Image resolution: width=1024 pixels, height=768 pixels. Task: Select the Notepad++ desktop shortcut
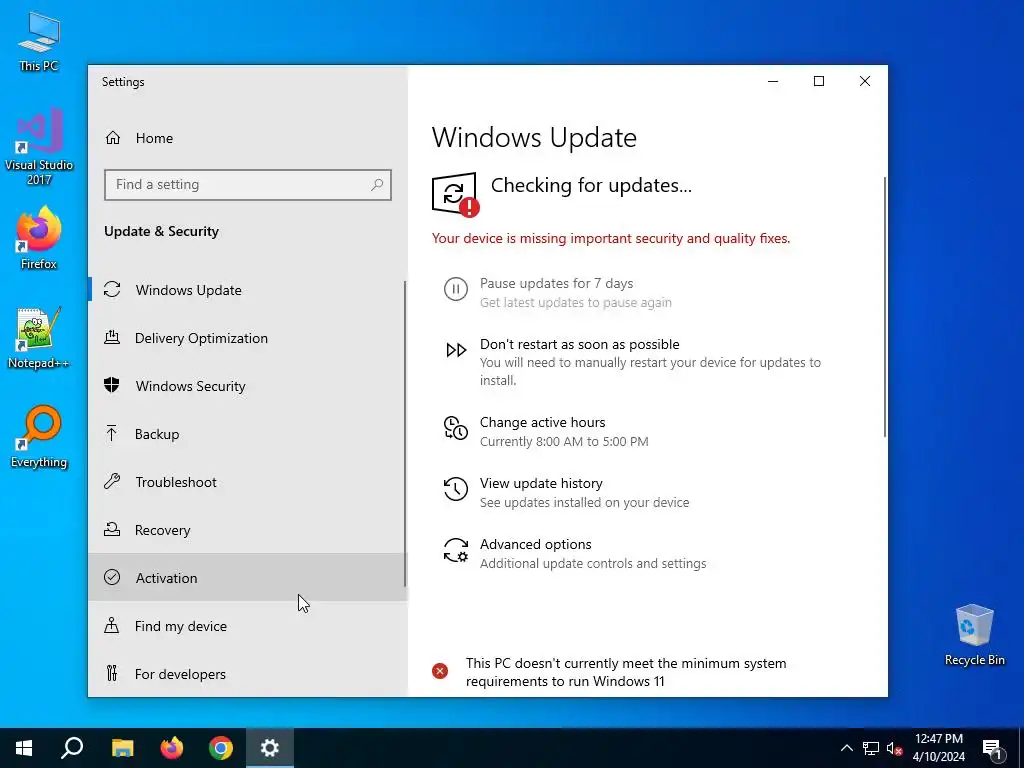[x=39, y=338]
